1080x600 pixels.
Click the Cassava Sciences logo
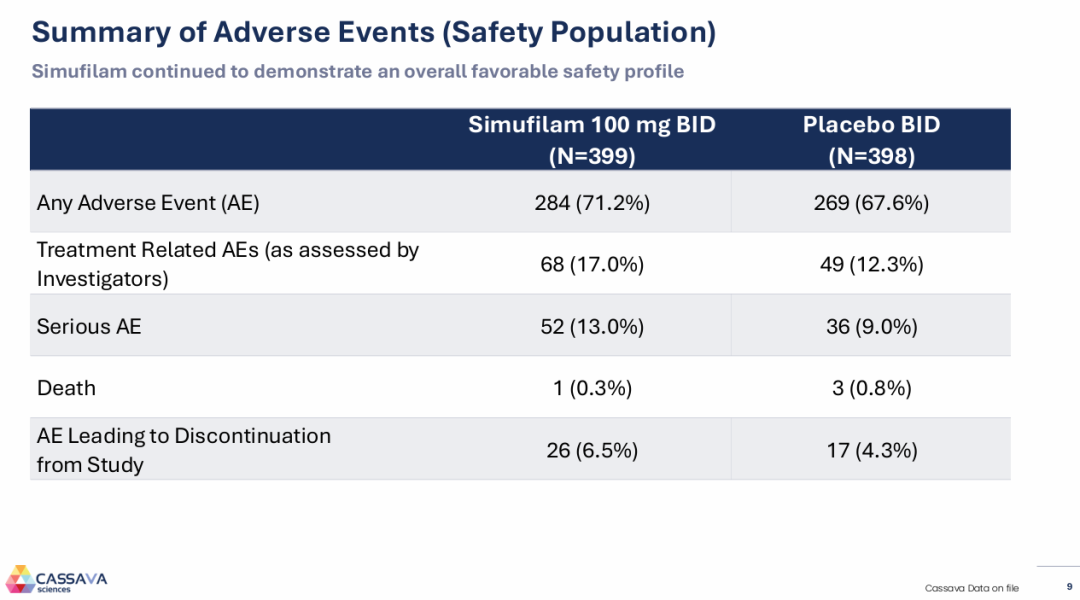coord(57,580)
